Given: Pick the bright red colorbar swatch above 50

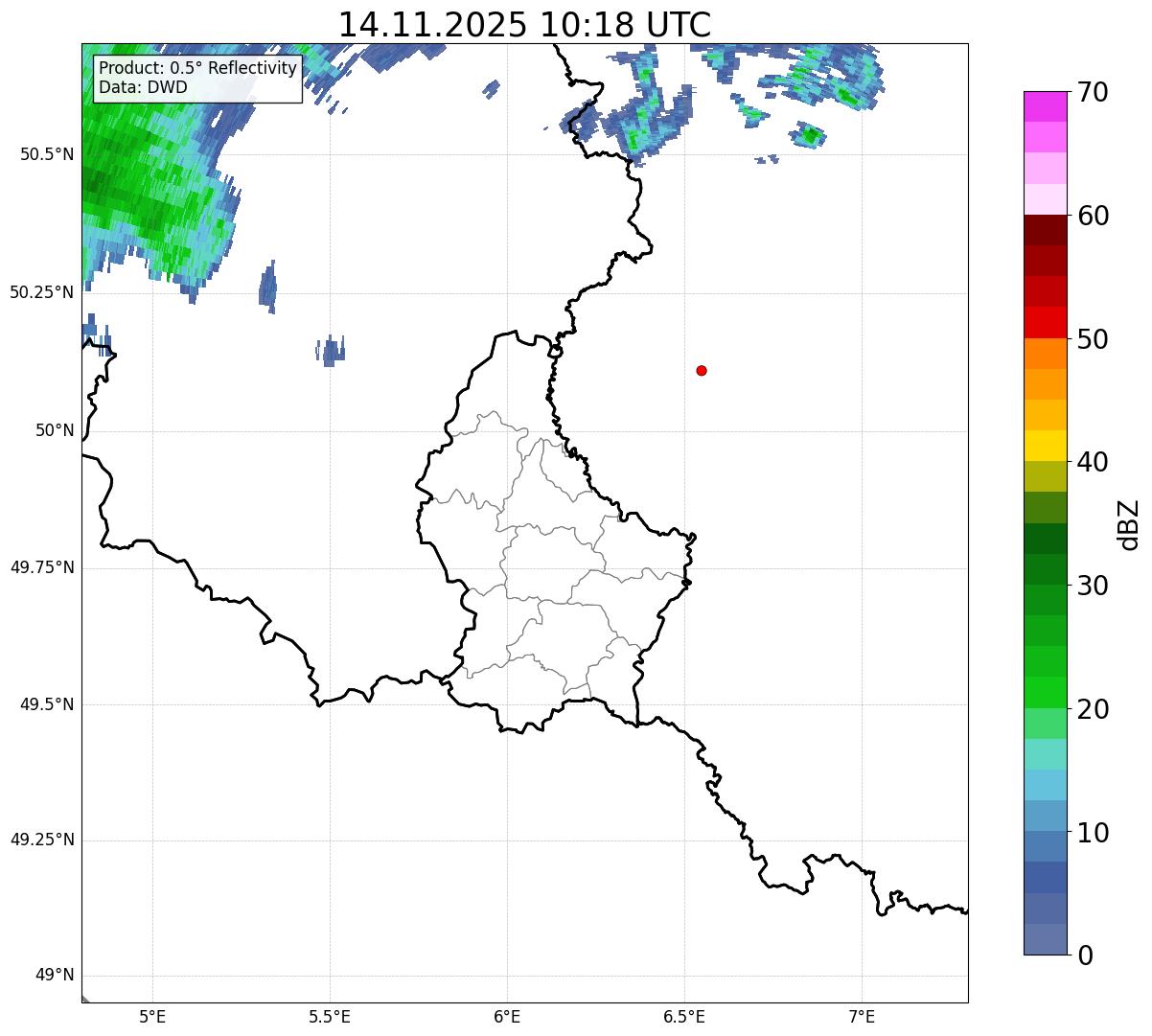Looking at the screenshot, I should pyautogui.click(x=1045, y=322).
